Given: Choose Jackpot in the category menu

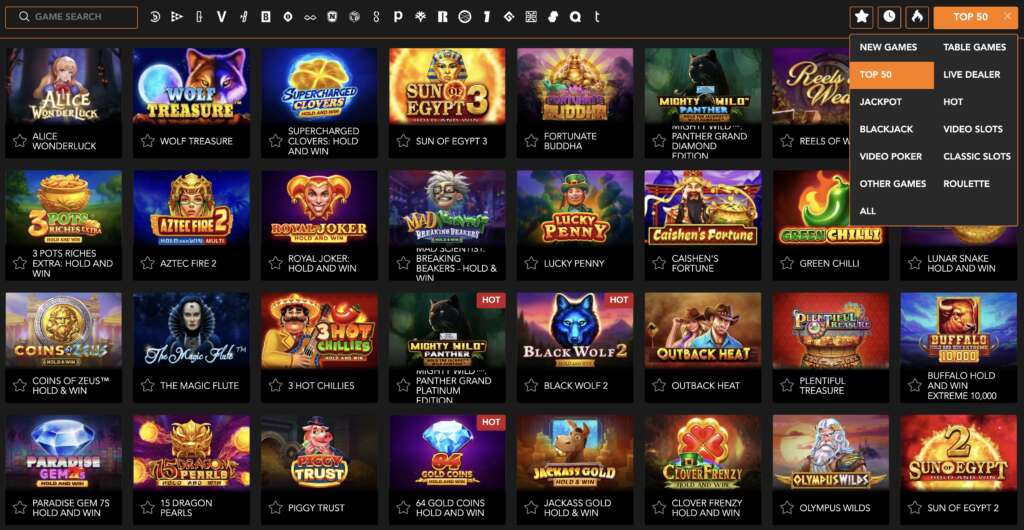Looking at the screenshot, I should [x=880, y=102].
